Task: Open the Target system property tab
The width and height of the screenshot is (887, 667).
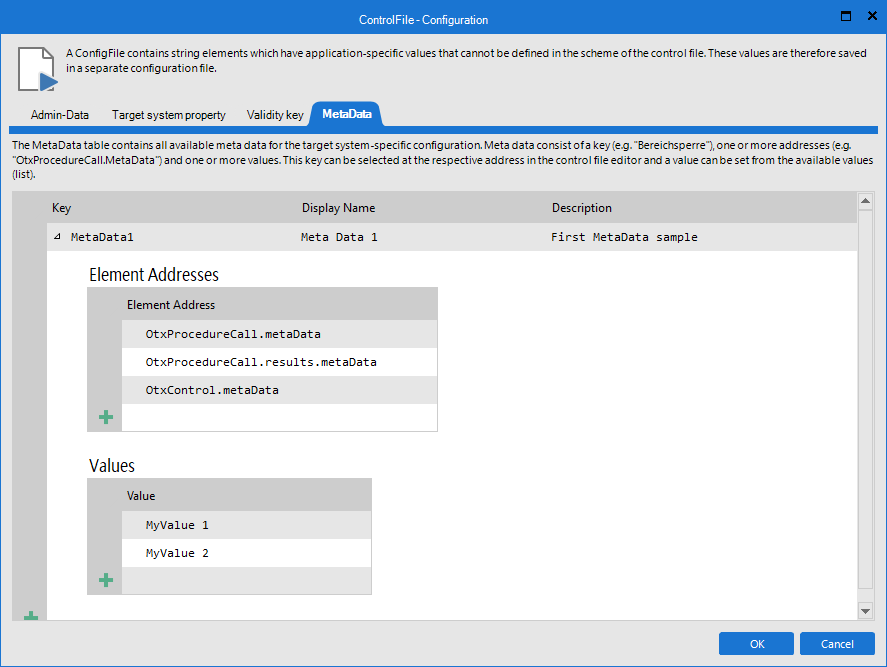Action: point(168,115)
